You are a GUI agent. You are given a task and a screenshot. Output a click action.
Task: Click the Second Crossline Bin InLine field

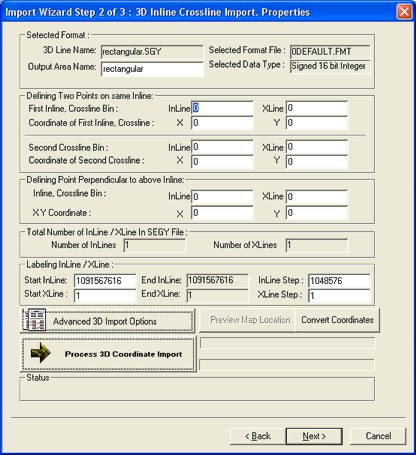[222, 147]
